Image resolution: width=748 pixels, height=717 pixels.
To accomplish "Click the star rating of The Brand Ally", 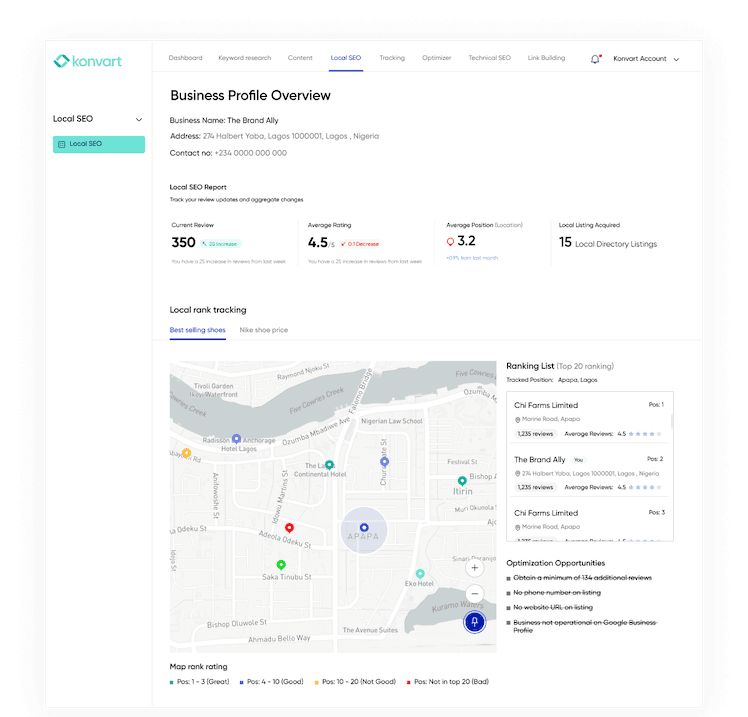I will click(645, 488).
